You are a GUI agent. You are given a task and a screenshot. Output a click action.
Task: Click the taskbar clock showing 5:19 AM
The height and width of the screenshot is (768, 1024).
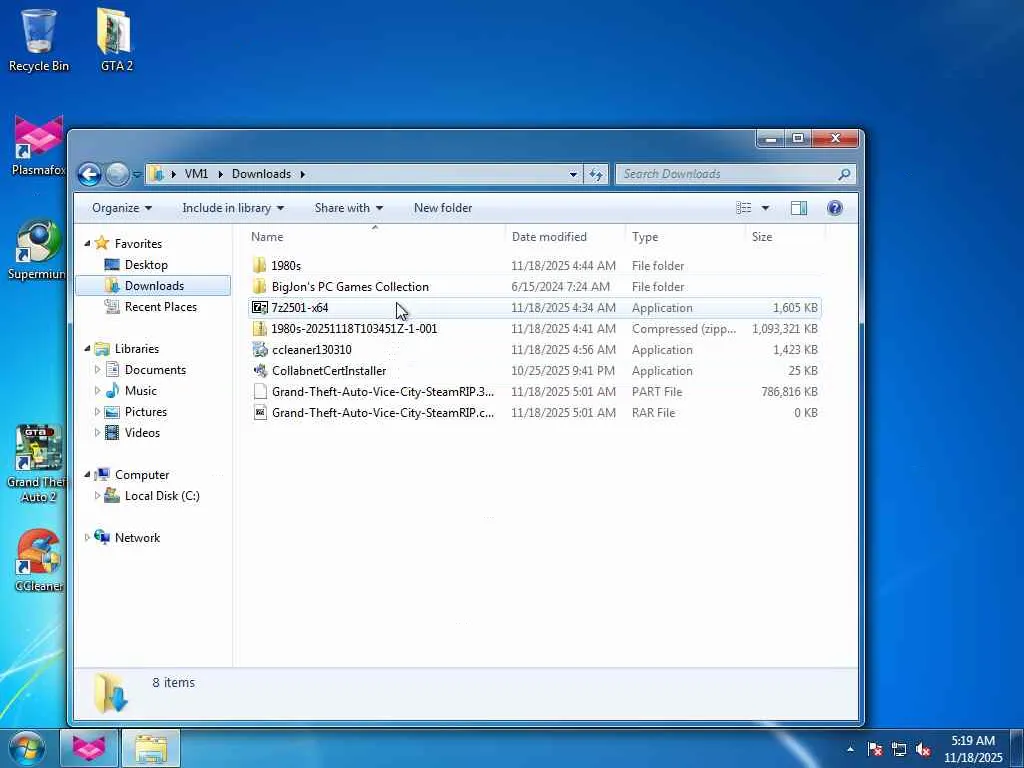coord(973,749)
